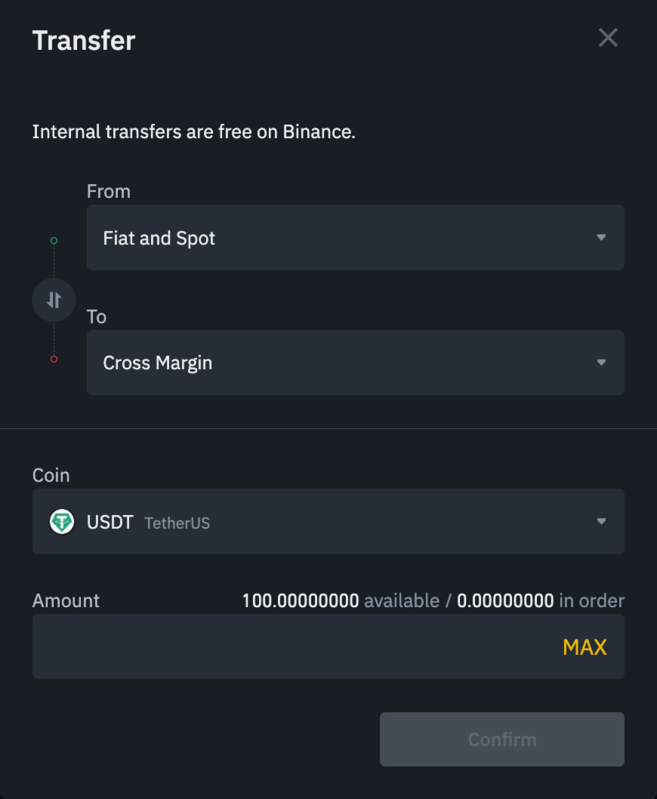657x799 pixels.
Task: Click the Tether USDT coin logo
Action: (62, 521)
